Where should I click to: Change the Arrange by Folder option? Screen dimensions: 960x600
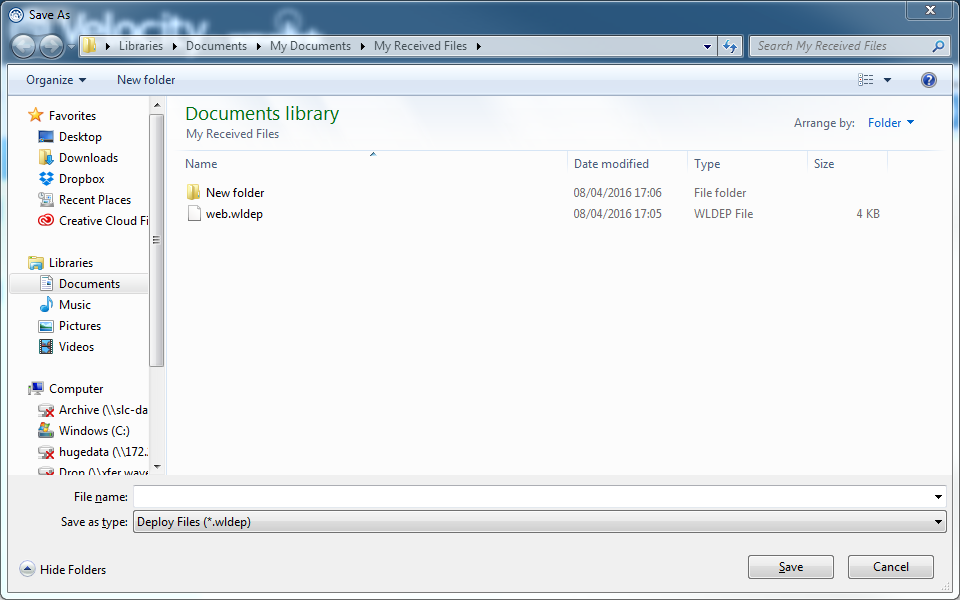[889, 122]
